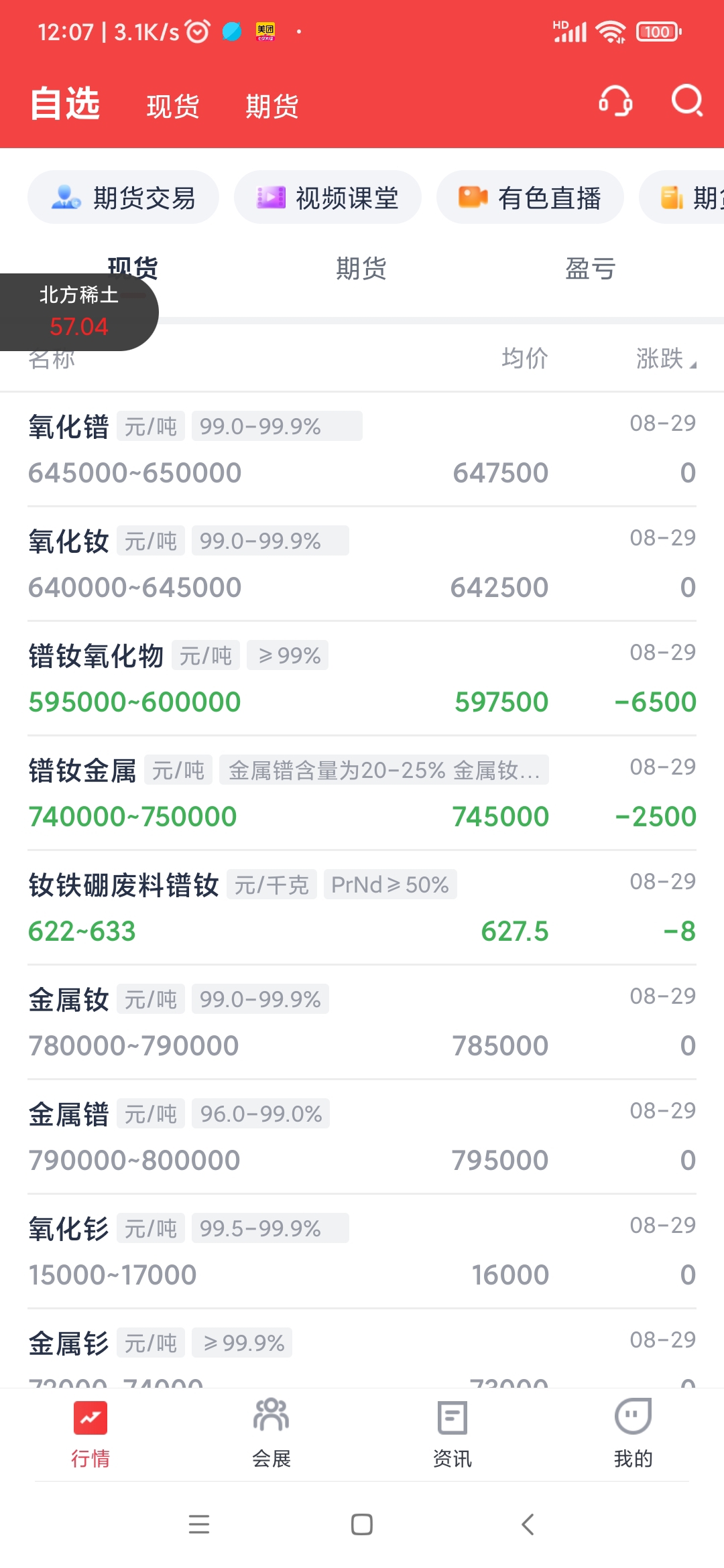Open 视频课堂 shortcut button

click(x=328, y=197)
